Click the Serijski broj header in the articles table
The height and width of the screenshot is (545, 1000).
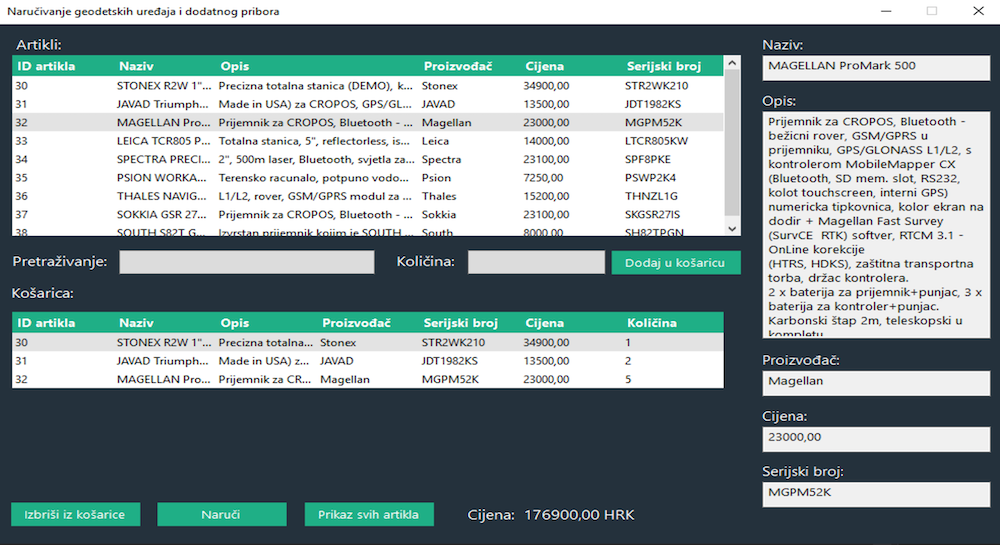[662, 66]
